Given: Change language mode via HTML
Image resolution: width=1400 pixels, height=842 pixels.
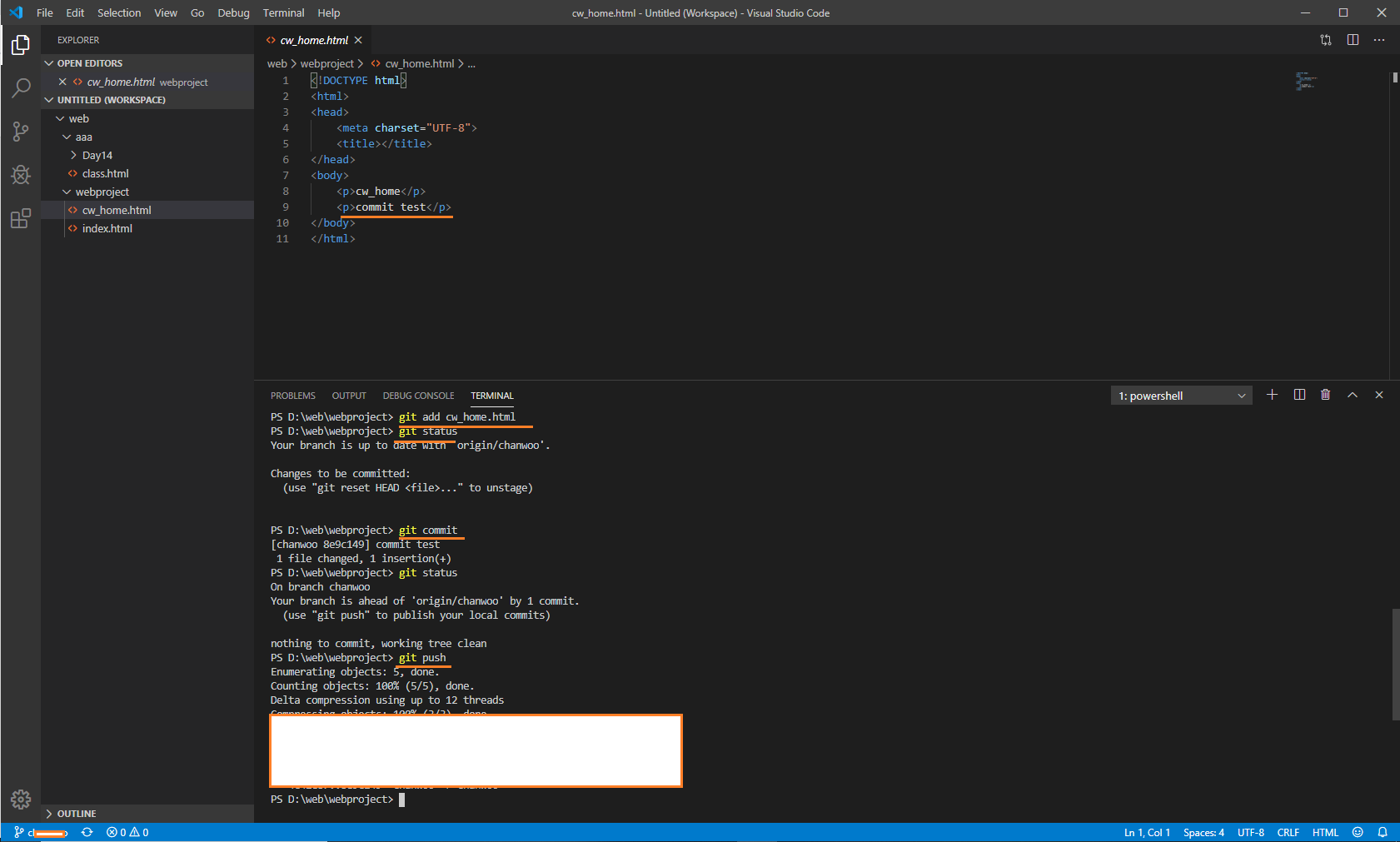Looking at the screenshot, I should click(x=1325, y=832).
